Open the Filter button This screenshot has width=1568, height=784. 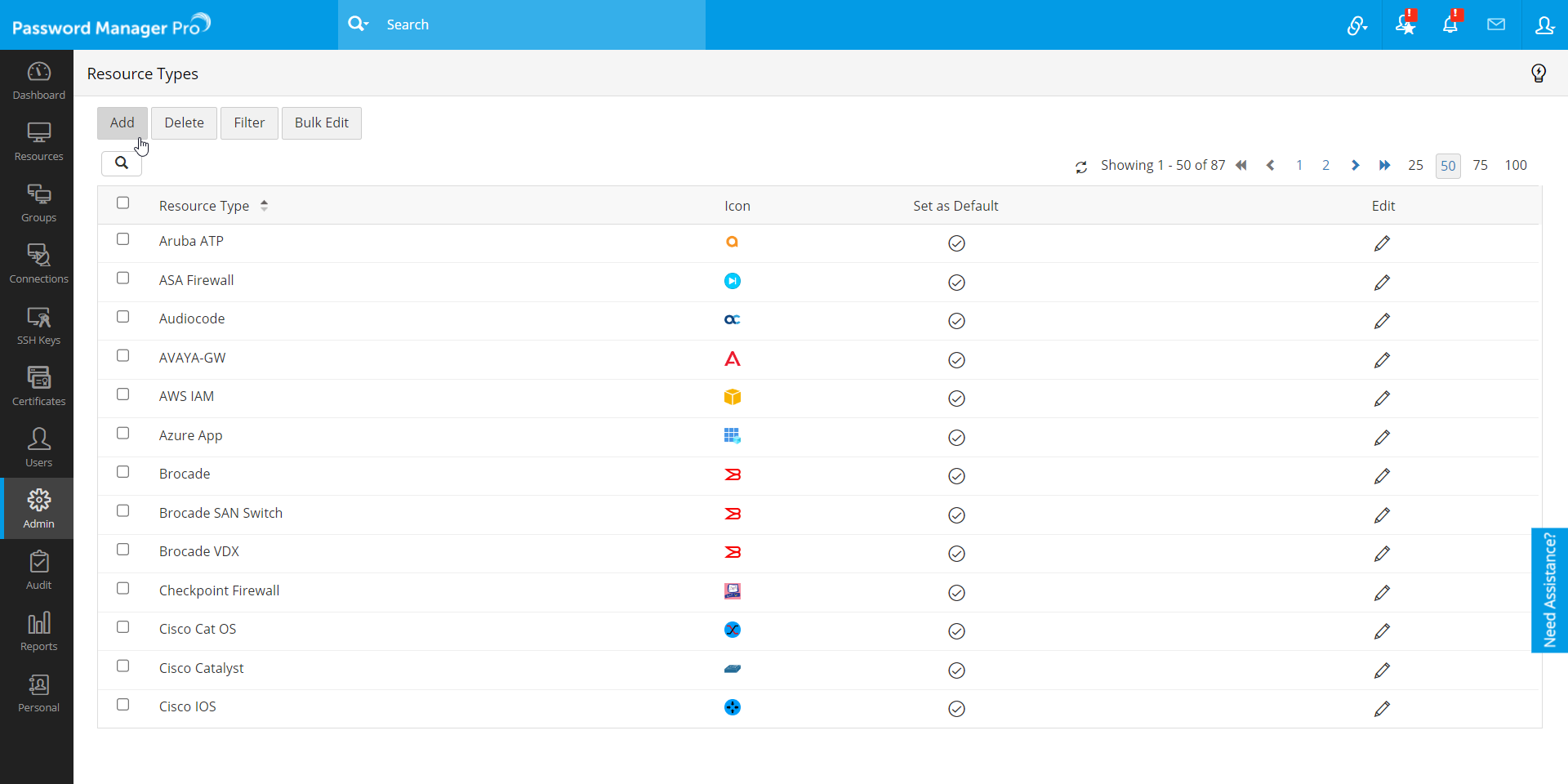tap(249, 123)
